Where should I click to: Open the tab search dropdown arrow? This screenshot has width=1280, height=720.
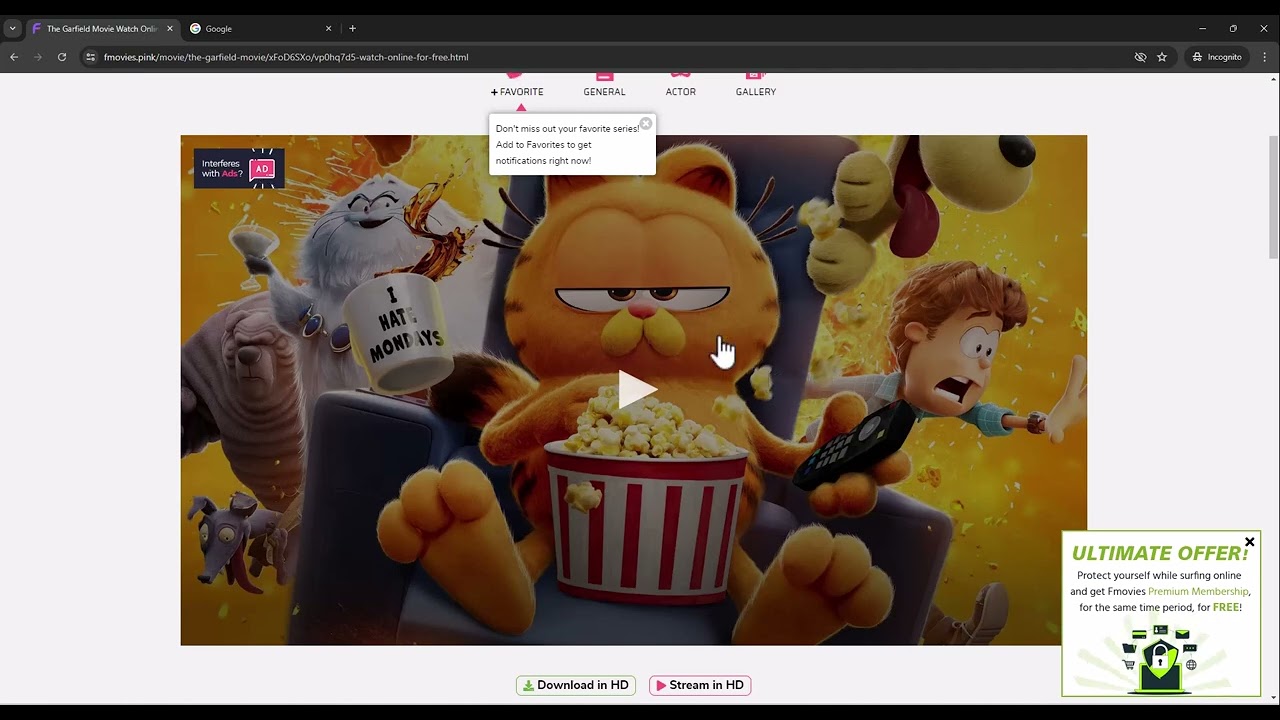coord(12,29)
